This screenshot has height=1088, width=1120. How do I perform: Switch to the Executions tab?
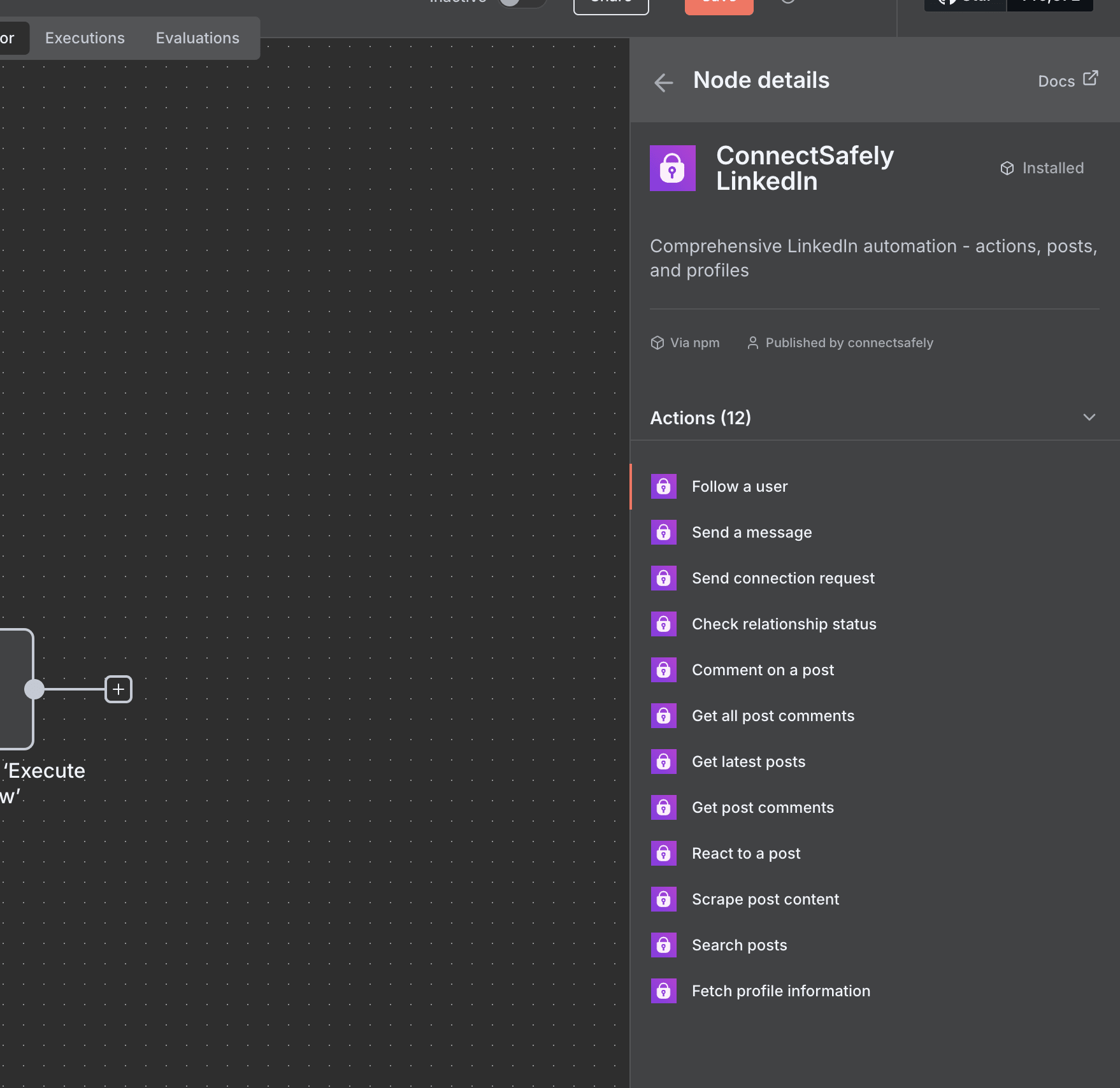pos(85,38)
